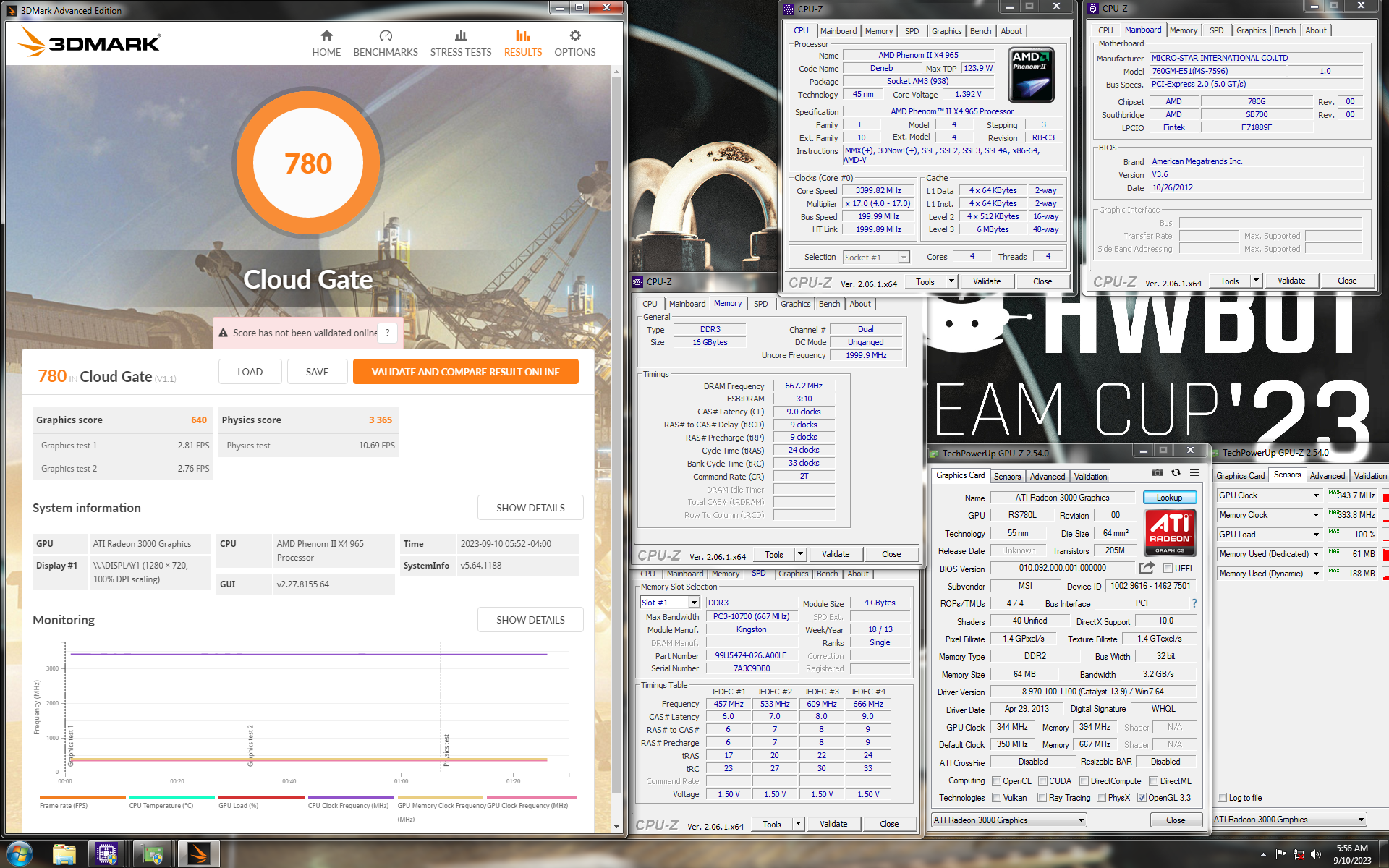This screenshot has width=1389, height=868.
Task: Show hidden tray icons arrow
Action: 1264,855
